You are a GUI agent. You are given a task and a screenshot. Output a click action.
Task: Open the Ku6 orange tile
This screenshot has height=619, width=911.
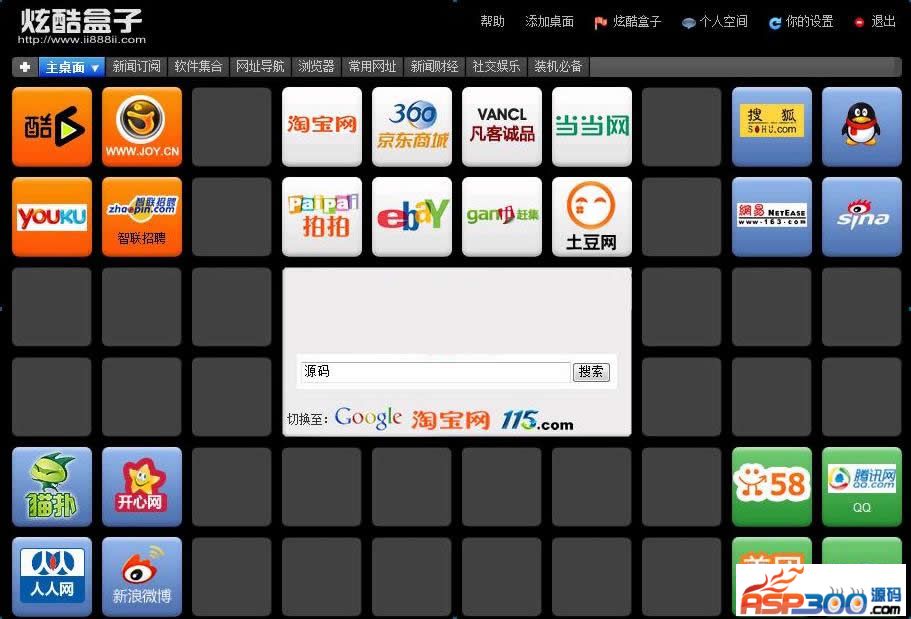[x=52, y=127]
